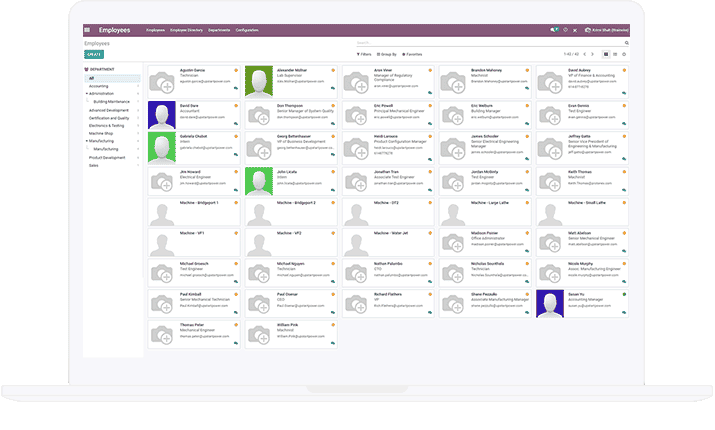
Task: Open the apps grid menu icon
Action: (87, 31)
